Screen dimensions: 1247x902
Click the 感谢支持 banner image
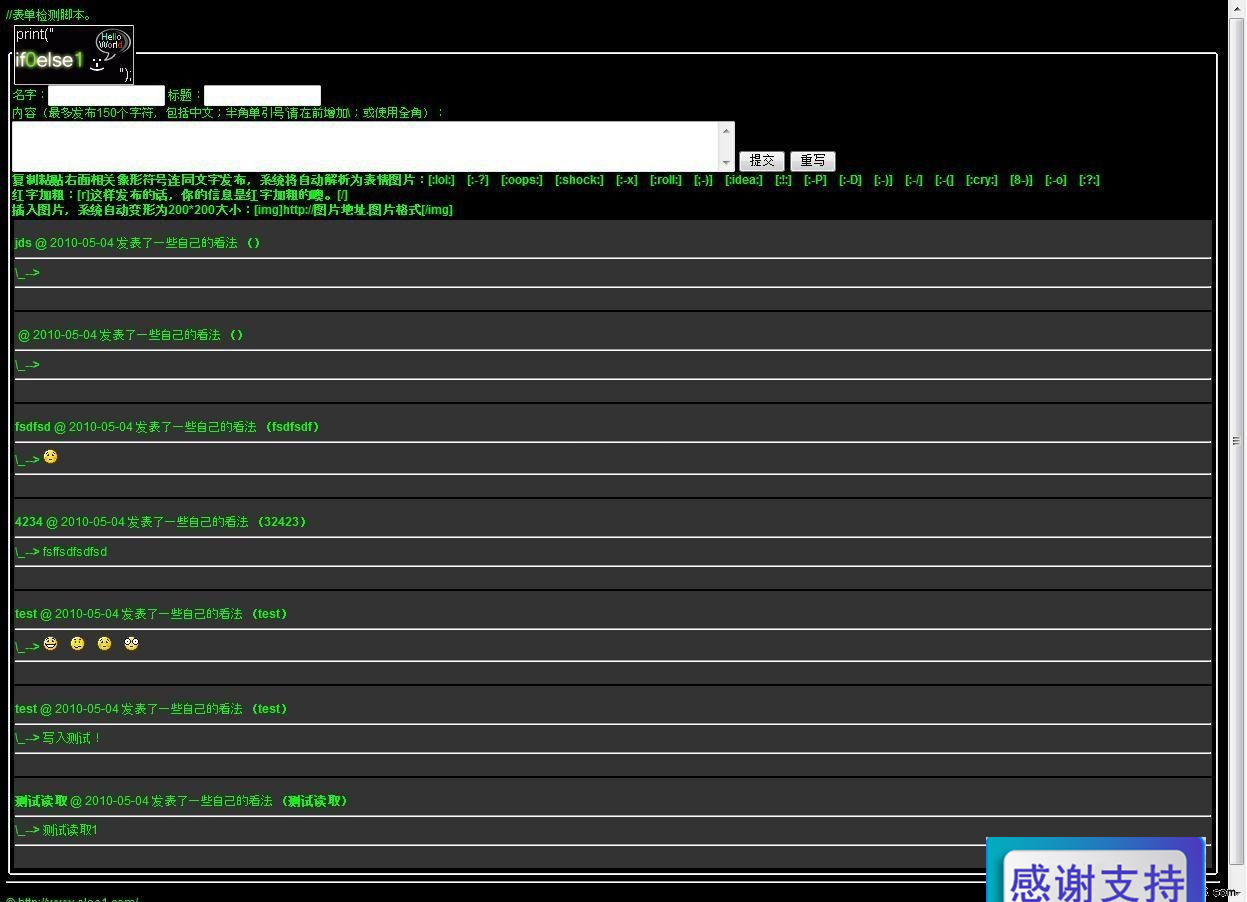[x=1096, y=870]
